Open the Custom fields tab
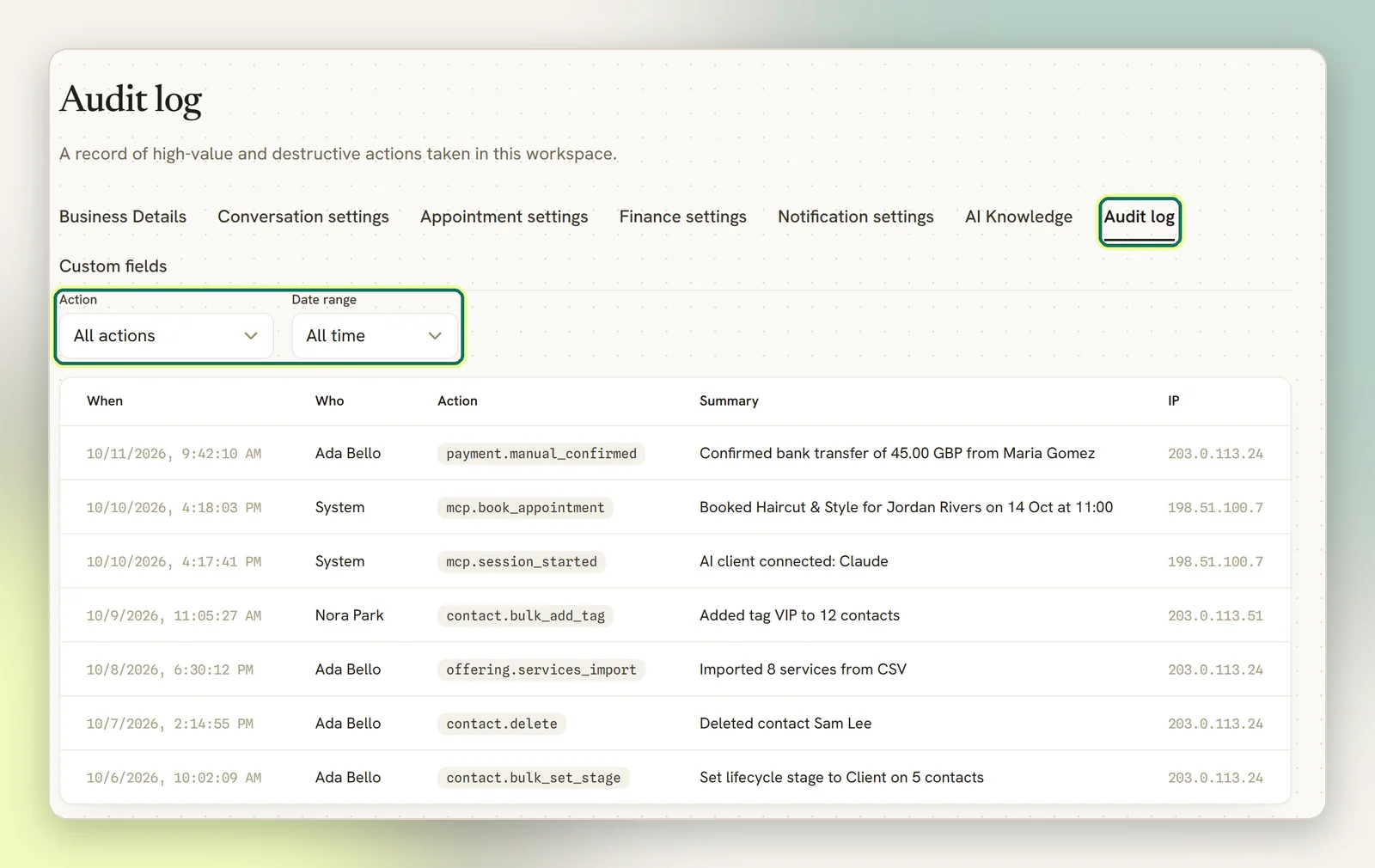Viewport: 1375px width, 868px height. point(113,266)
